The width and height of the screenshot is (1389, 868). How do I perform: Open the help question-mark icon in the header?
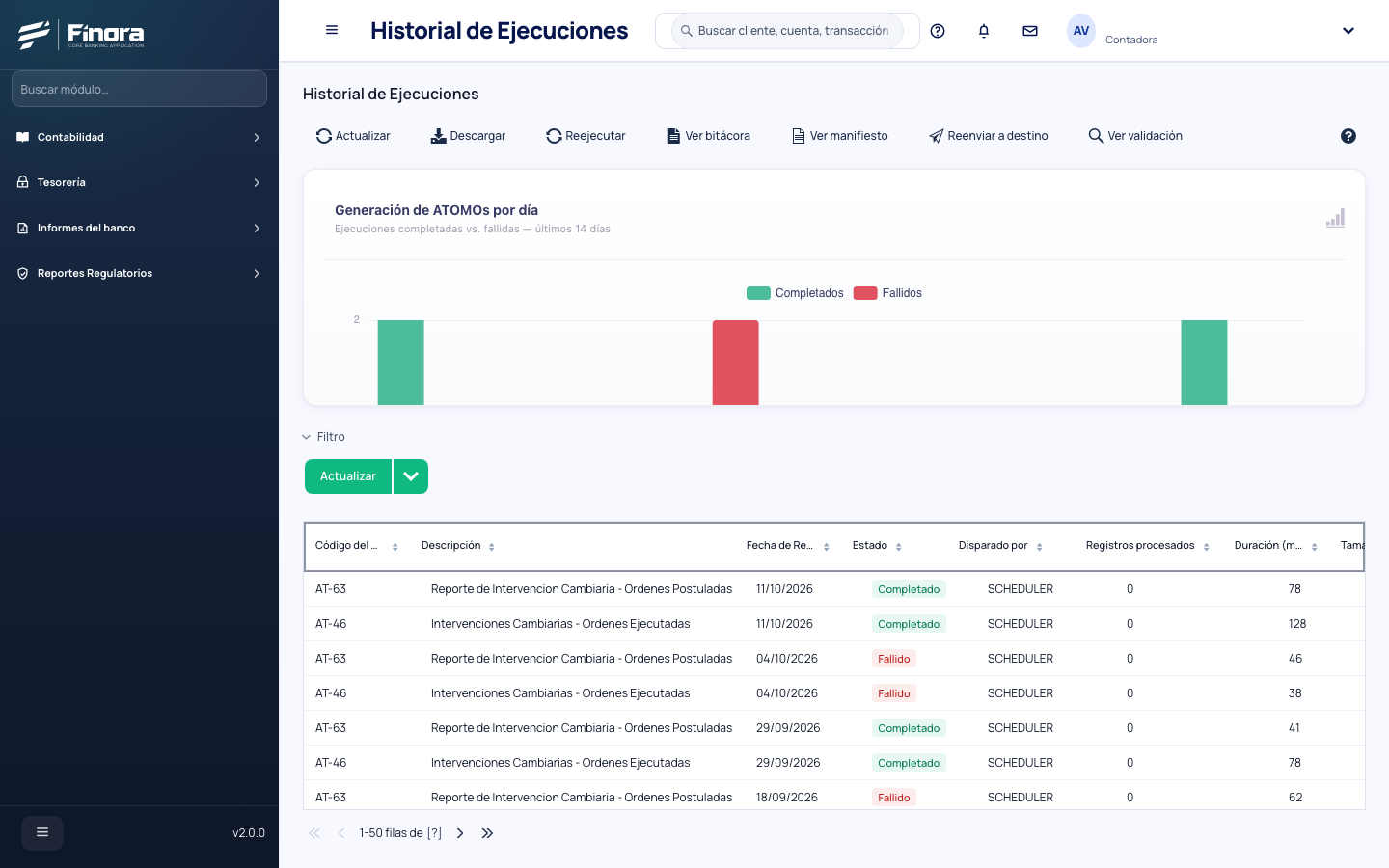pos(938,31)
